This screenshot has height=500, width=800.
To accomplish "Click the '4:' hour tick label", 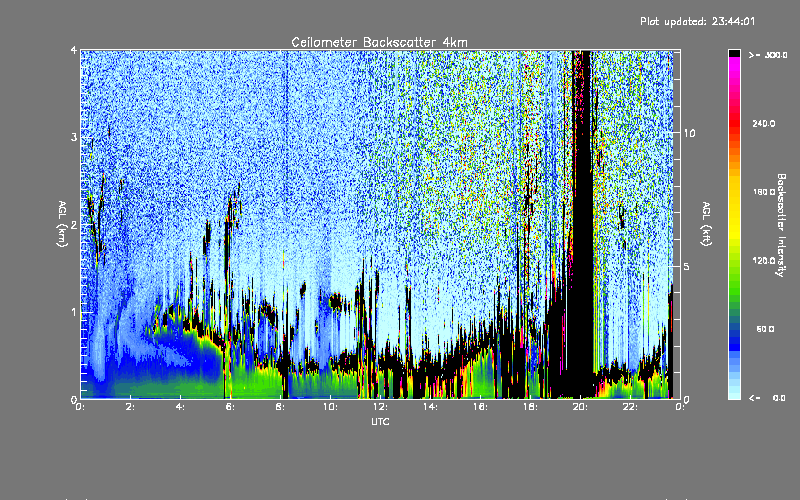I will tap(181, 407).
